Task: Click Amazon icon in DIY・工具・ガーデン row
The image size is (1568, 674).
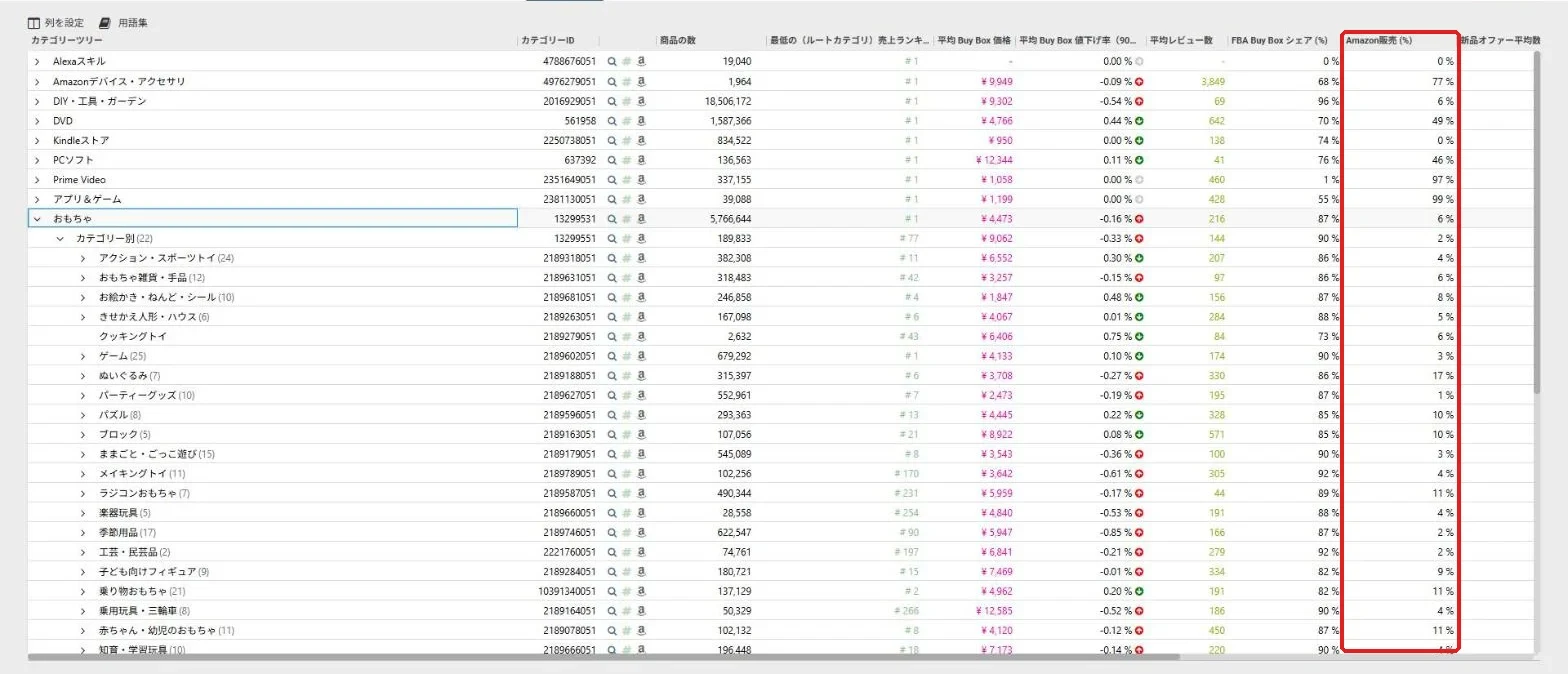Action: pyautogui.click(x=641, y=101)
